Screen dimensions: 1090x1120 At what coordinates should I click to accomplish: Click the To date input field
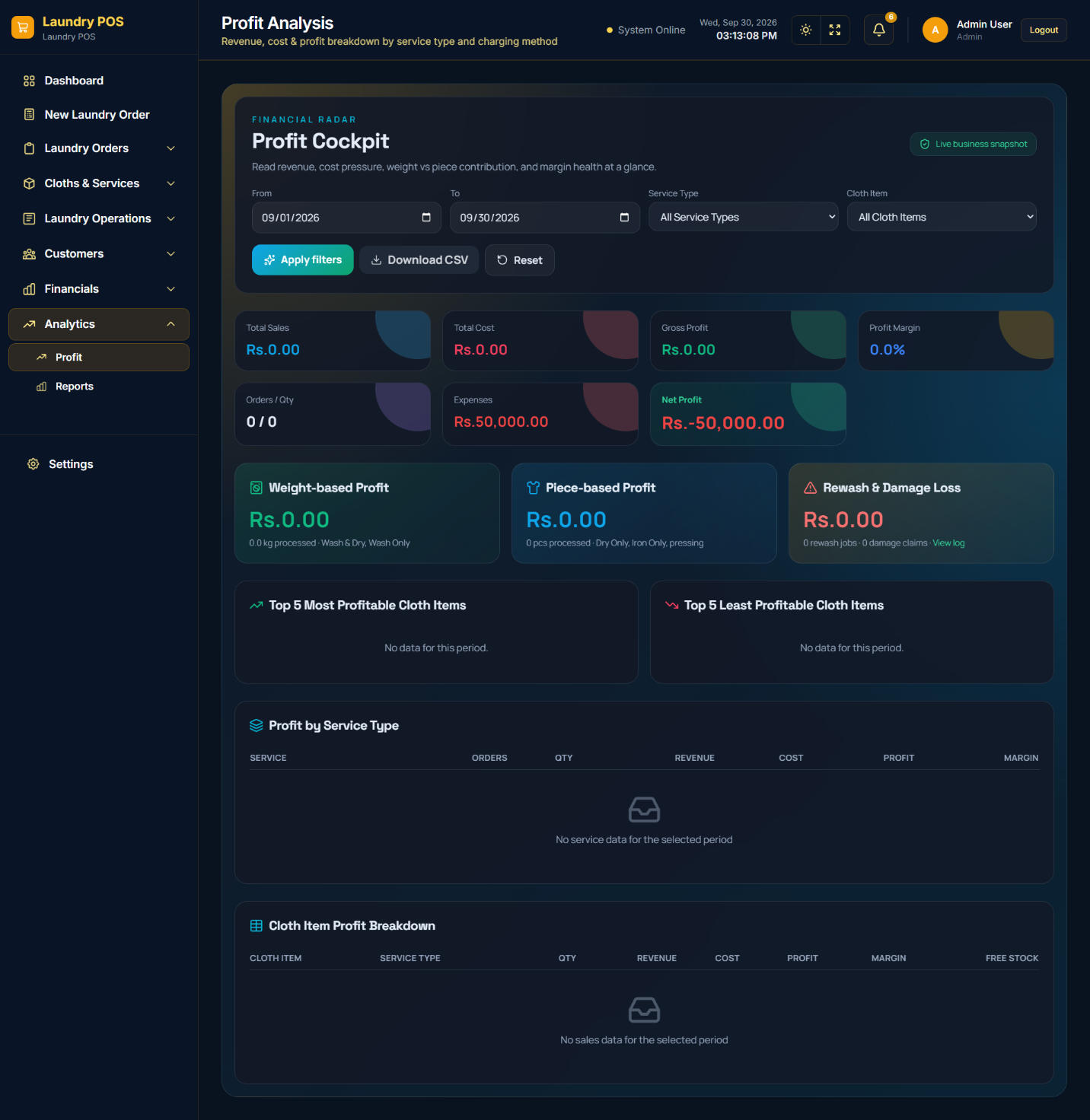pos(545,218)
